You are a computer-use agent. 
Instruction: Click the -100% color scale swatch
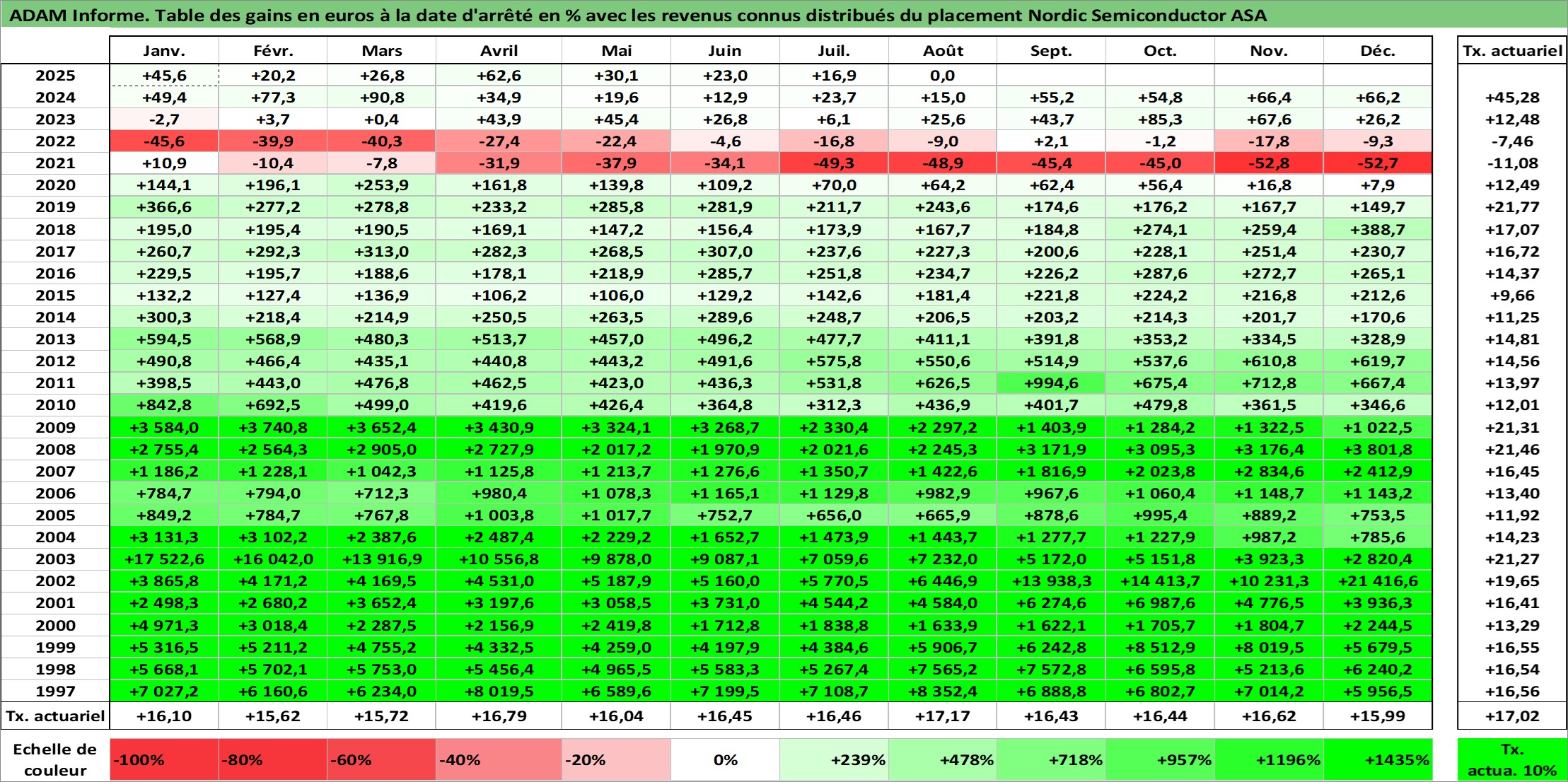[x=164, y=760]
